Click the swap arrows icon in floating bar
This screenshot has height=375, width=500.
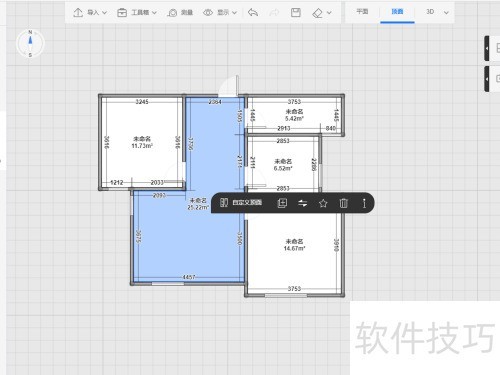(302, 203)
